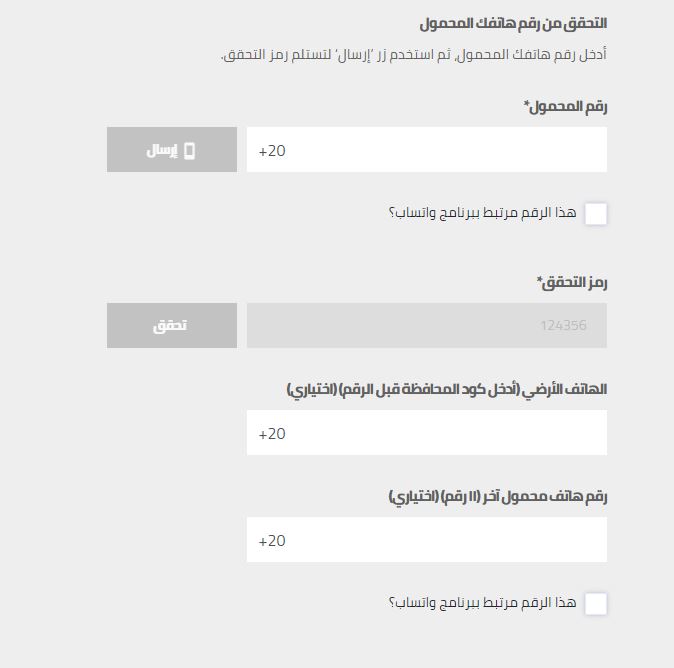Click the phone icon on the send button
The width and height of the screenshot is (674, 668).
tap(189, 151)
